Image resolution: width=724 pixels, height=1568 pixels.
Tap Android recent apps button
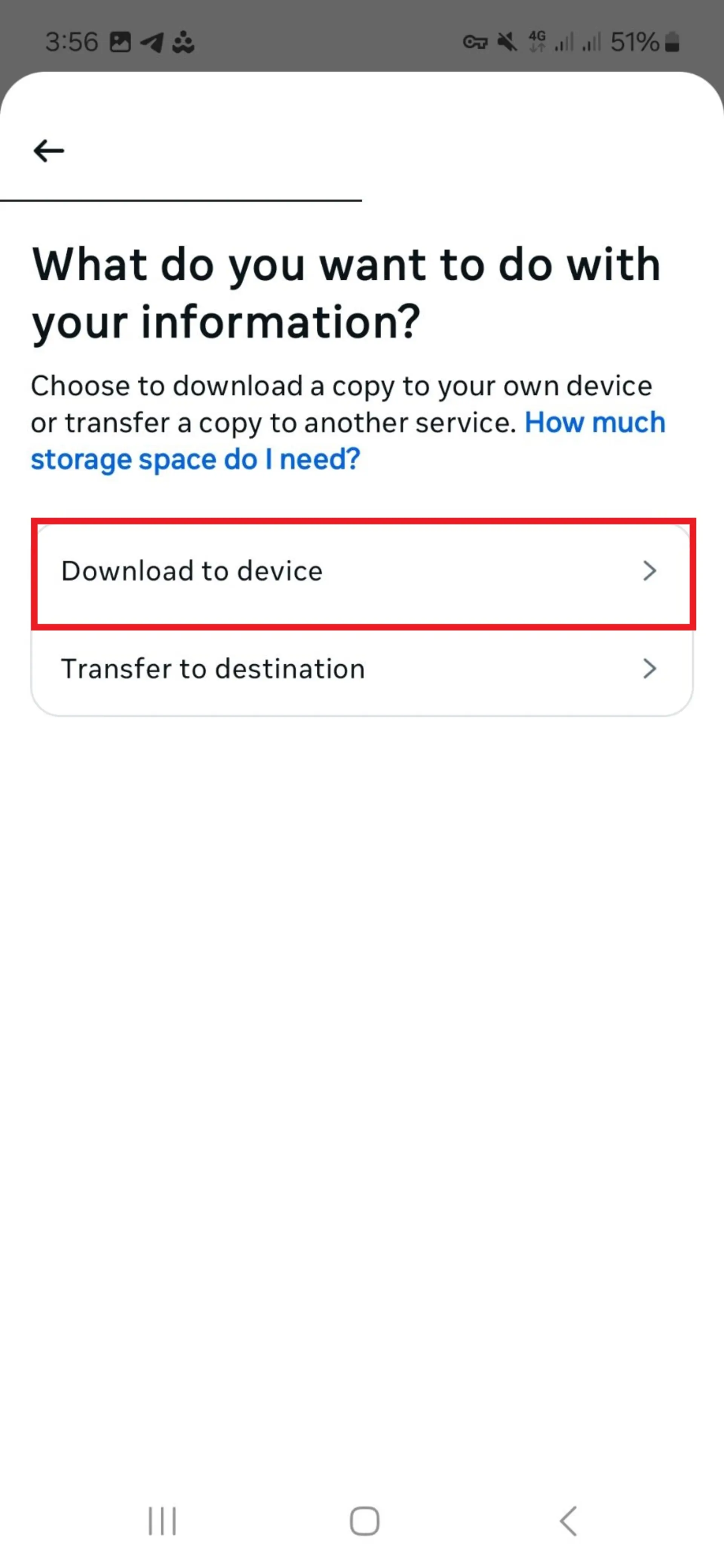pos(162,1521)
